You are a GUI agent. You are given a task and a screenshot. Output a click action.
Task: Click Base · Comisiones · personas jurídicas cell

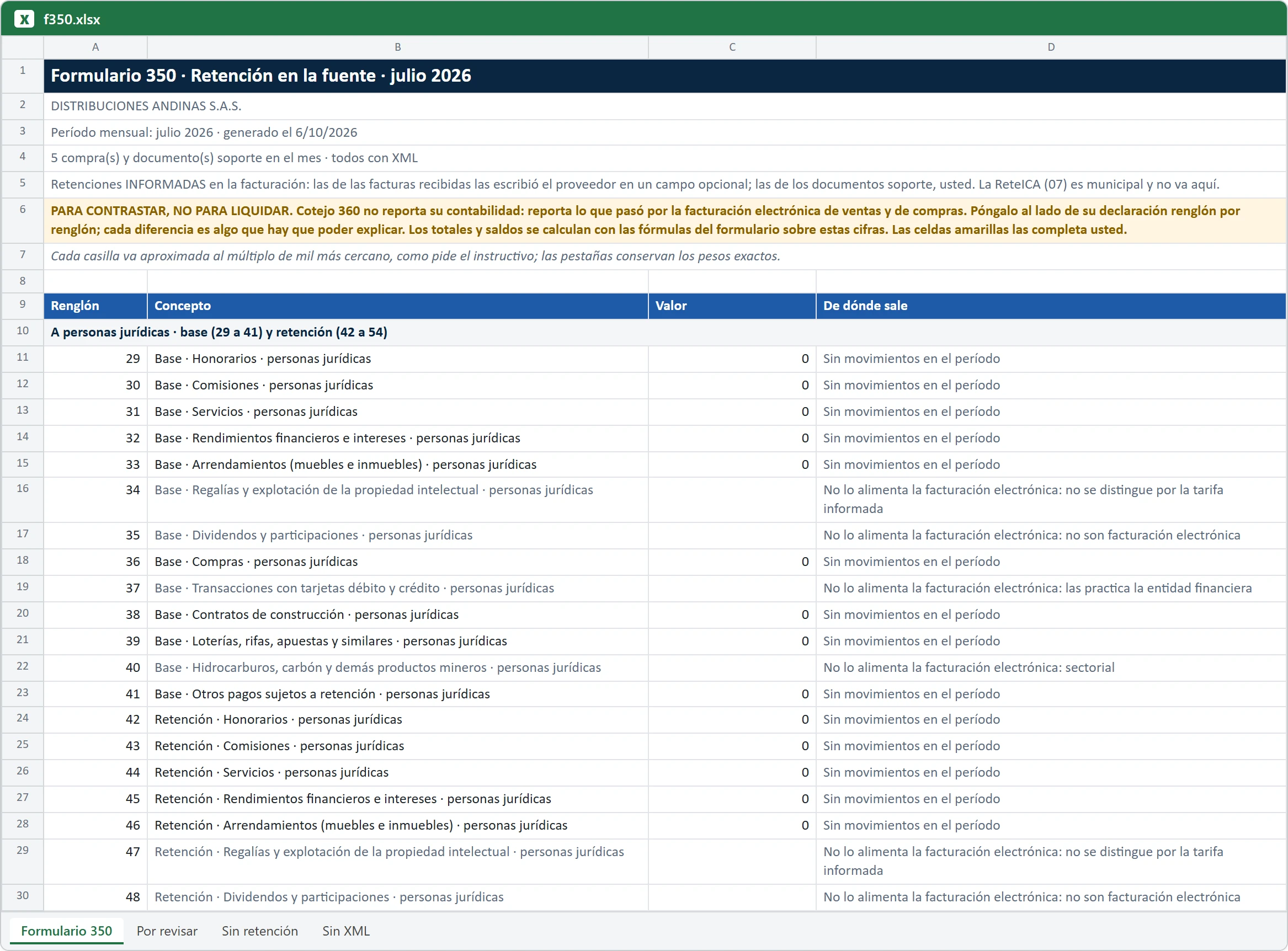pyautogui.click(x=398, y=386)
